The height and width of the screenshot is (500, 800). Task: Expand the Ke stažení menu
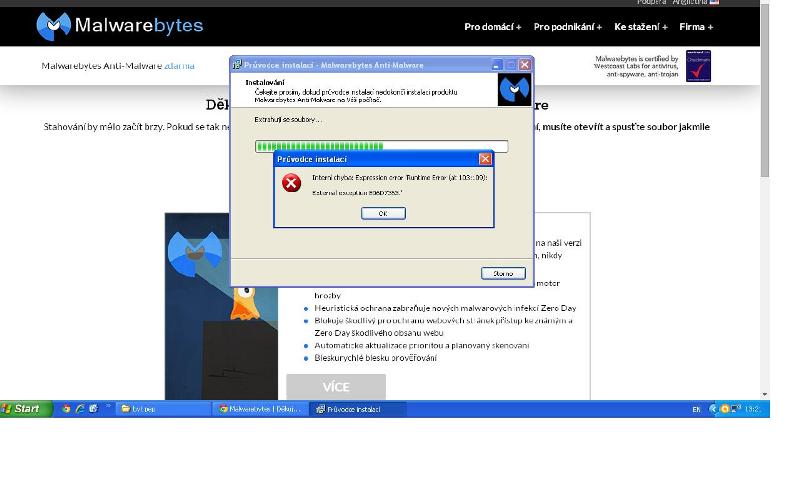point(640,27)
